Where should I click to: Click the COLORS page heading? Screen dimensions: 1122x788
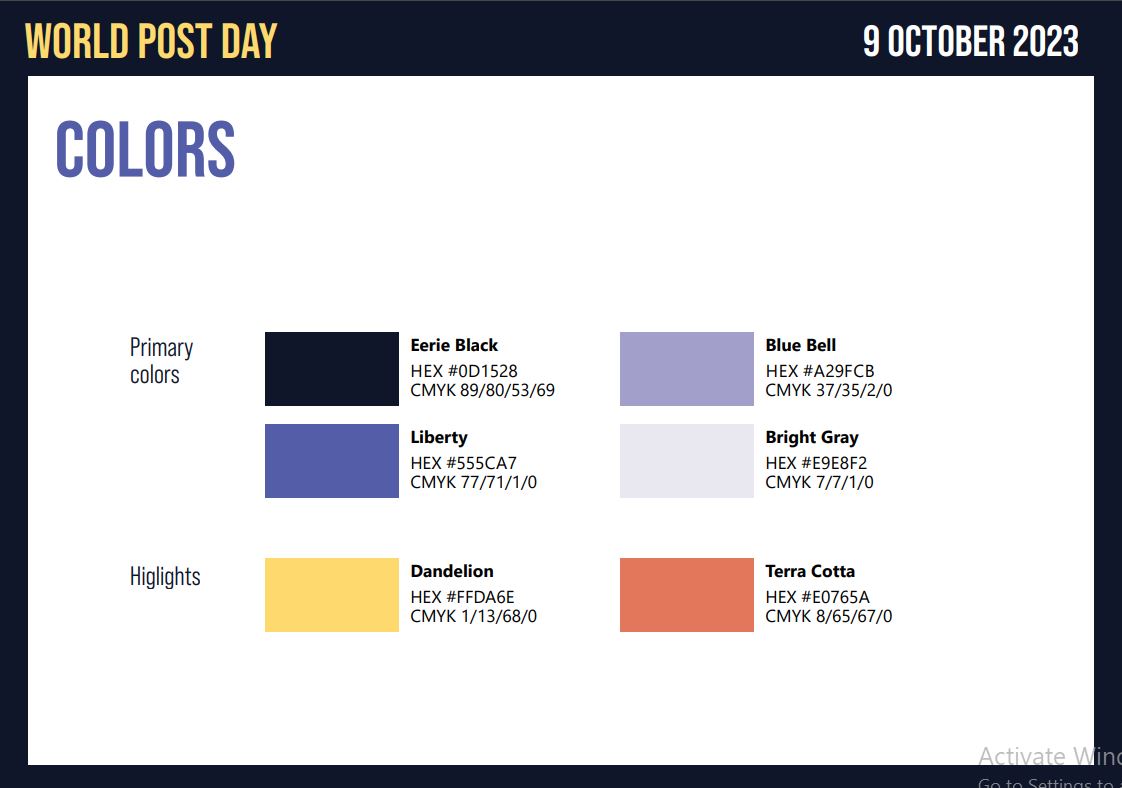pyautogui.click(x=145, y=149)
